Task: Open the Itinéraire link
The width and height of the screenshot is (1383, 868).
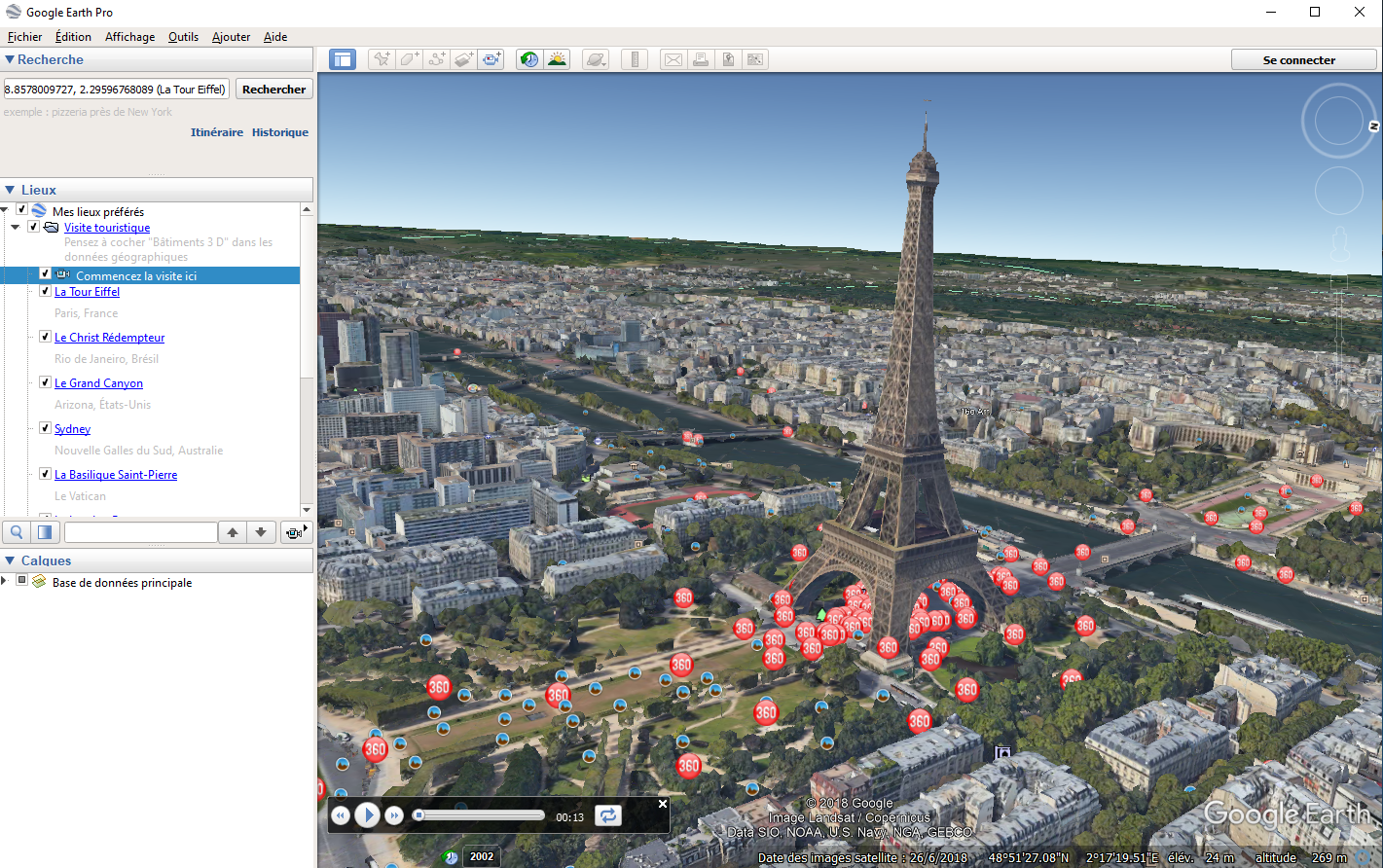Action: [x=217, y=132]
